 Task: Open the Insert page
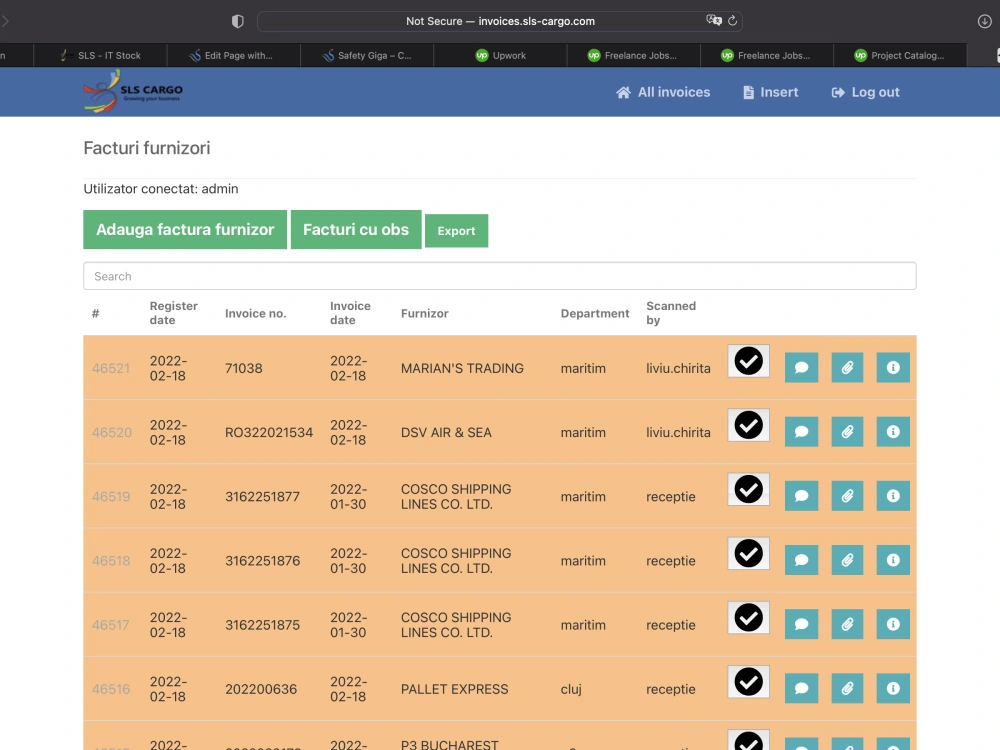[770, 92]
